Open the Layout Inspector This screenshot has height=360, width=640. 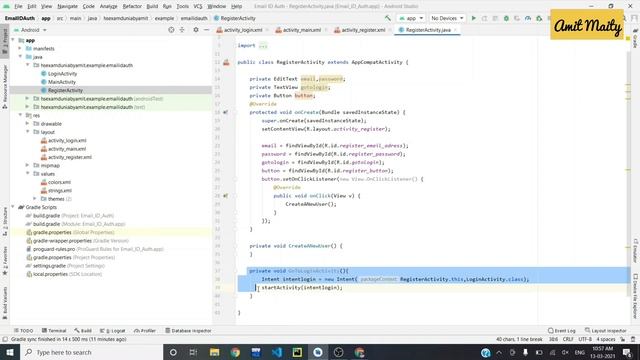point(606,331)
